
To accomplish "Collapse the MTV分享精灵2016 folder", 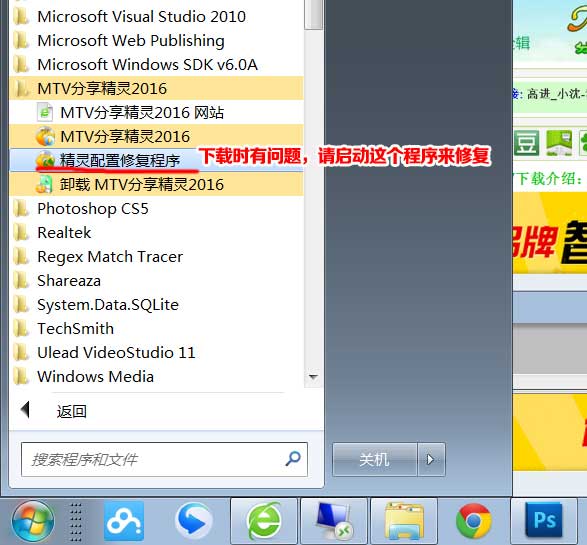I will pos(156,88).
